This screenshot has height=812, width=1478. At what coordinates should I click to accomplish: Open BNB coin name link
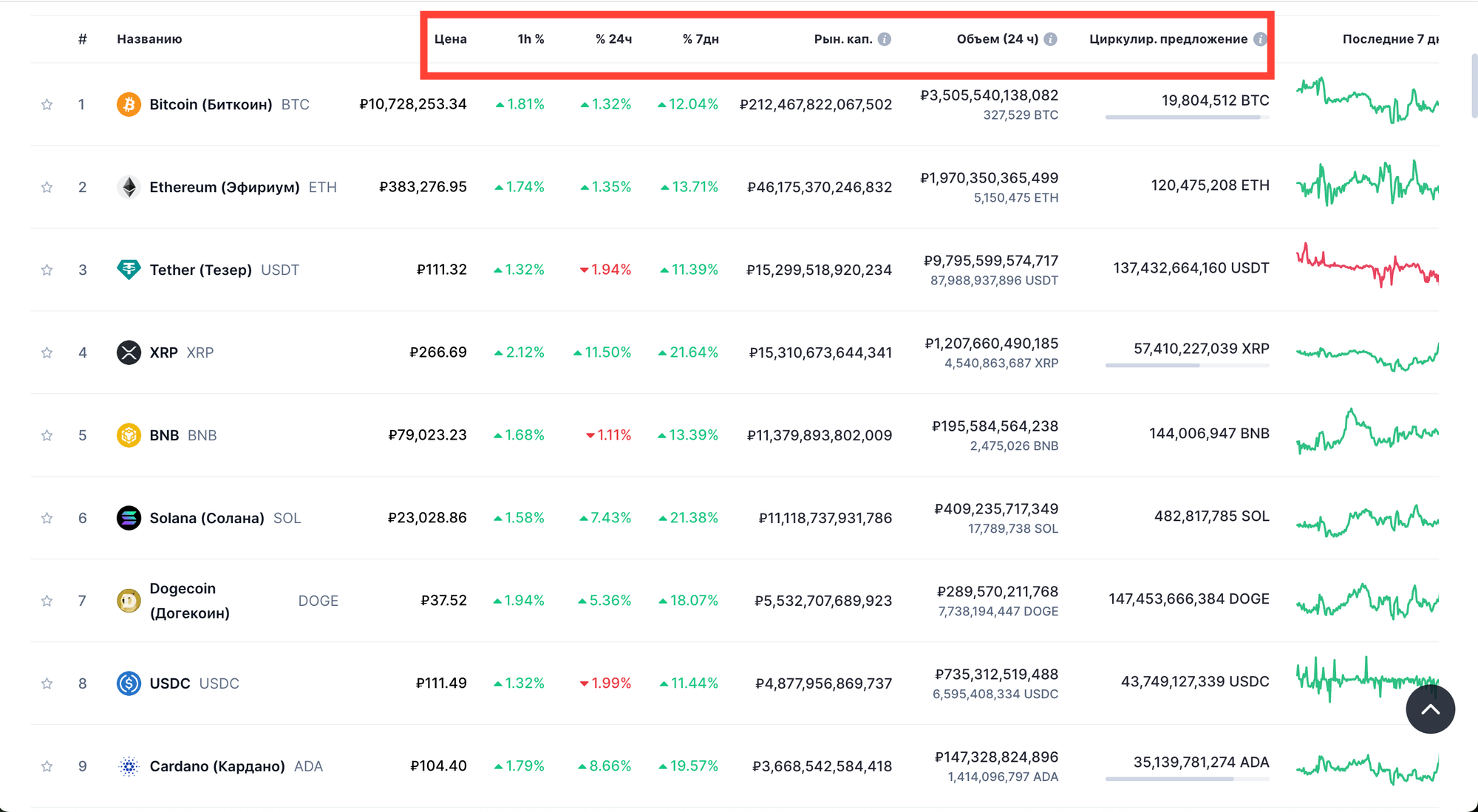pos(164,435)
